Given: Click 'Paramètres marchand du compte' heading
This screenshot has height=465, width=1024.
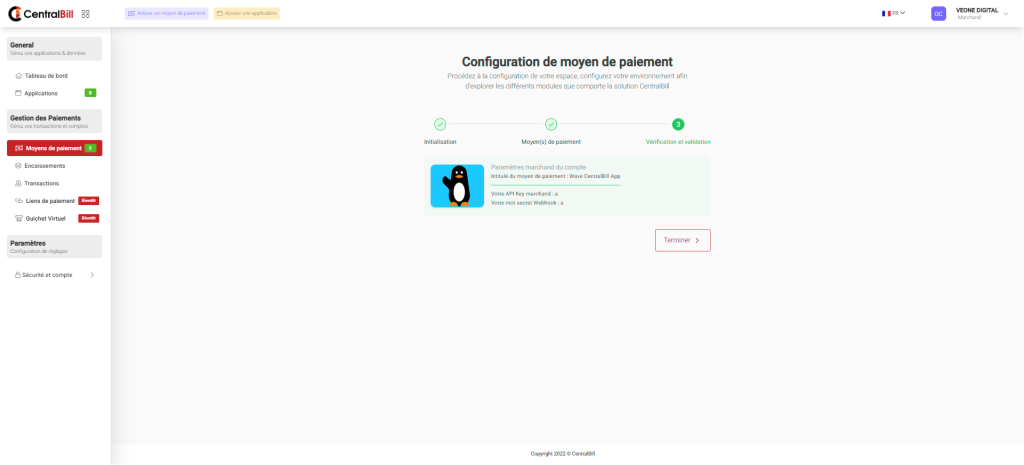Looking at the screenshot, I should (x=538, y=167).
